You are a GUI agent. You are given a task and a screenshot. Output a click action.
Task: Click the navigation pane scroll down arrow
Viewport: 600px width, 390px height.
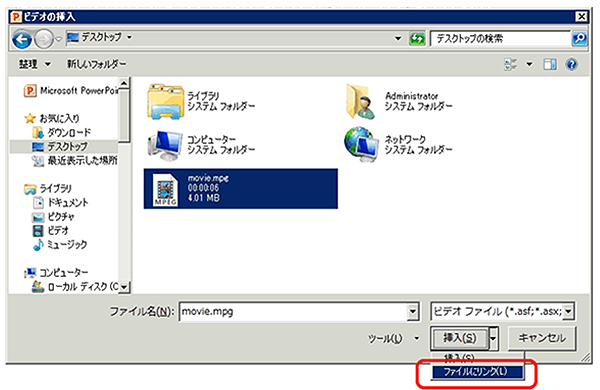(124, 287)
